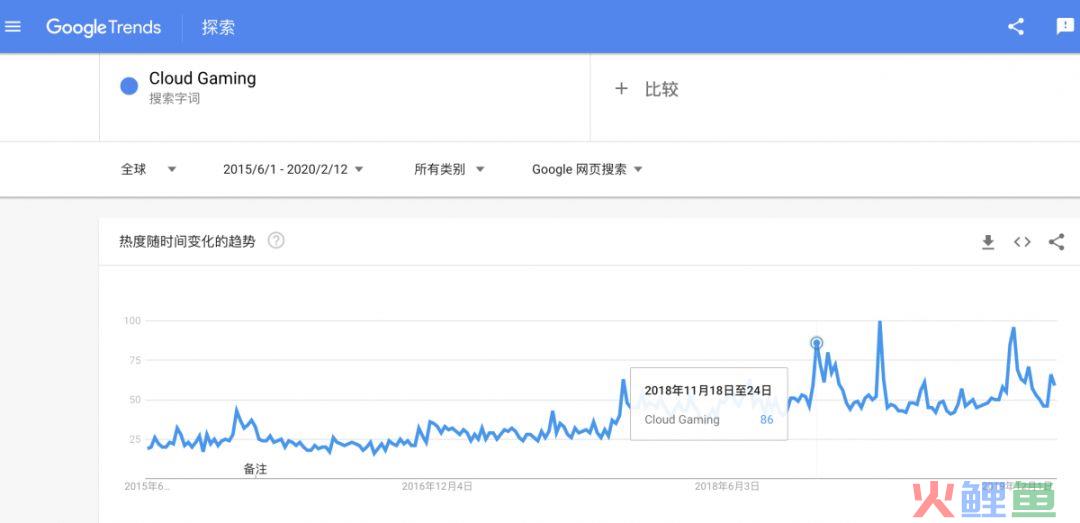
Task: Click the 2018年6月3日 axis label
Action: click(x=727, y=486)
